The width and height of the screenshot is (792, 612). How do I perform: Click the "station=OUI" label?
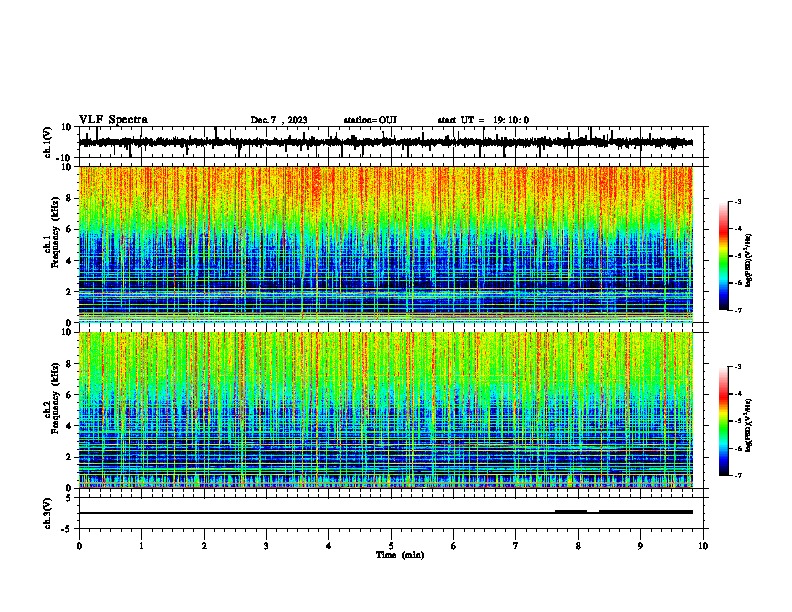pos(370,120)
